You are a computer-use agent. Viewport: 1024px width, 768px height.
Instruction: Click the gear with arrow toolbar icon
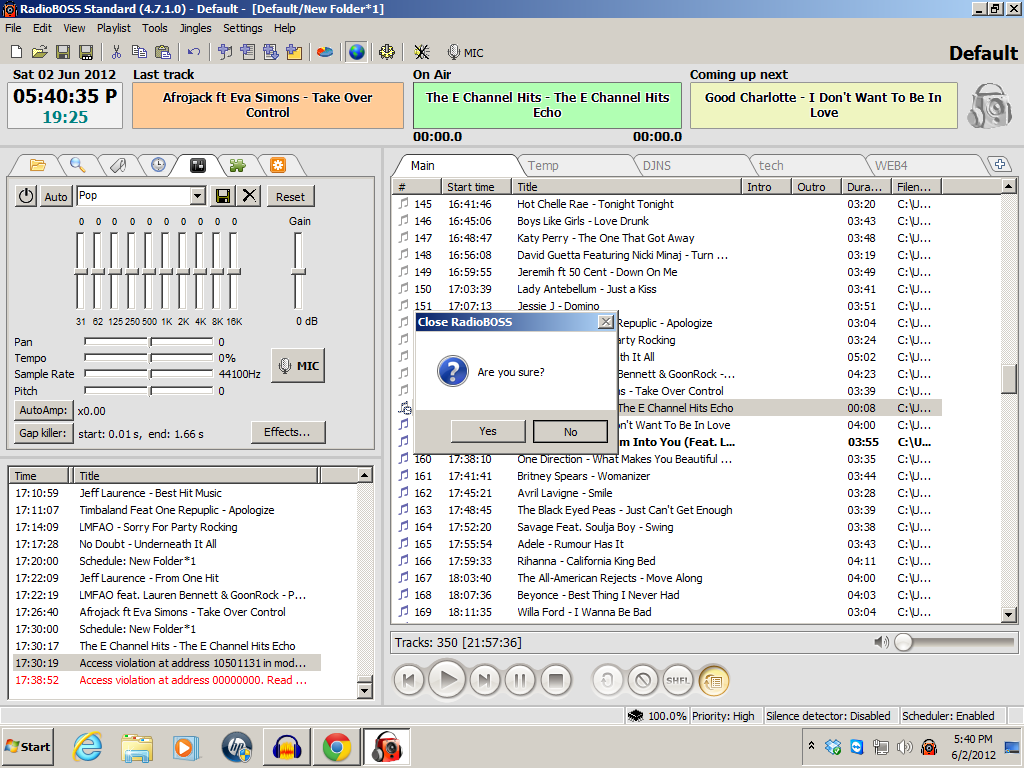(387, 52)
